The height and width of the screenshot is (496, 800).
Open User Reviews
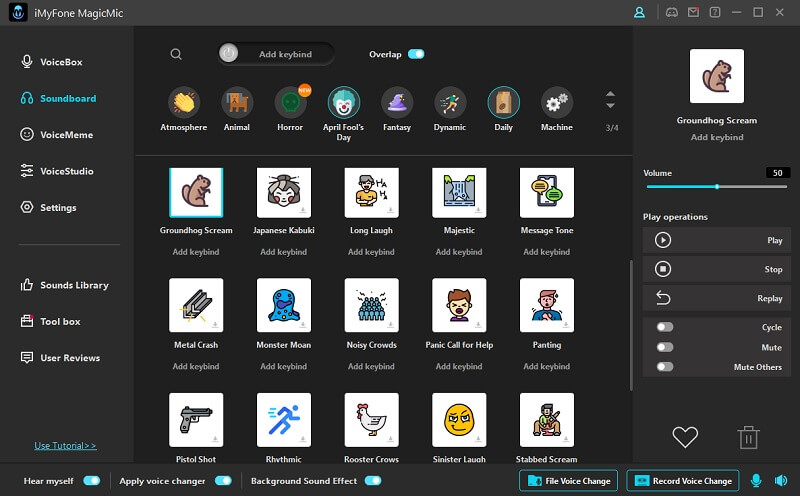coord(60,358)
